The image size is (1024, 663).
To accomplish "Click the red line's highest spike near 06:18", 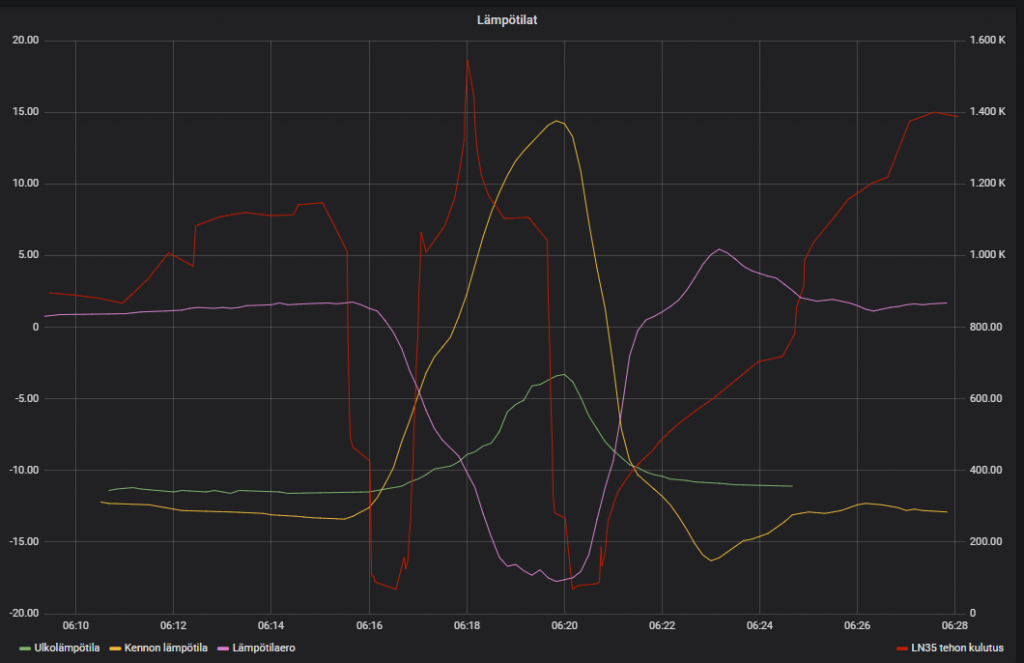I will tap(467, 59).
